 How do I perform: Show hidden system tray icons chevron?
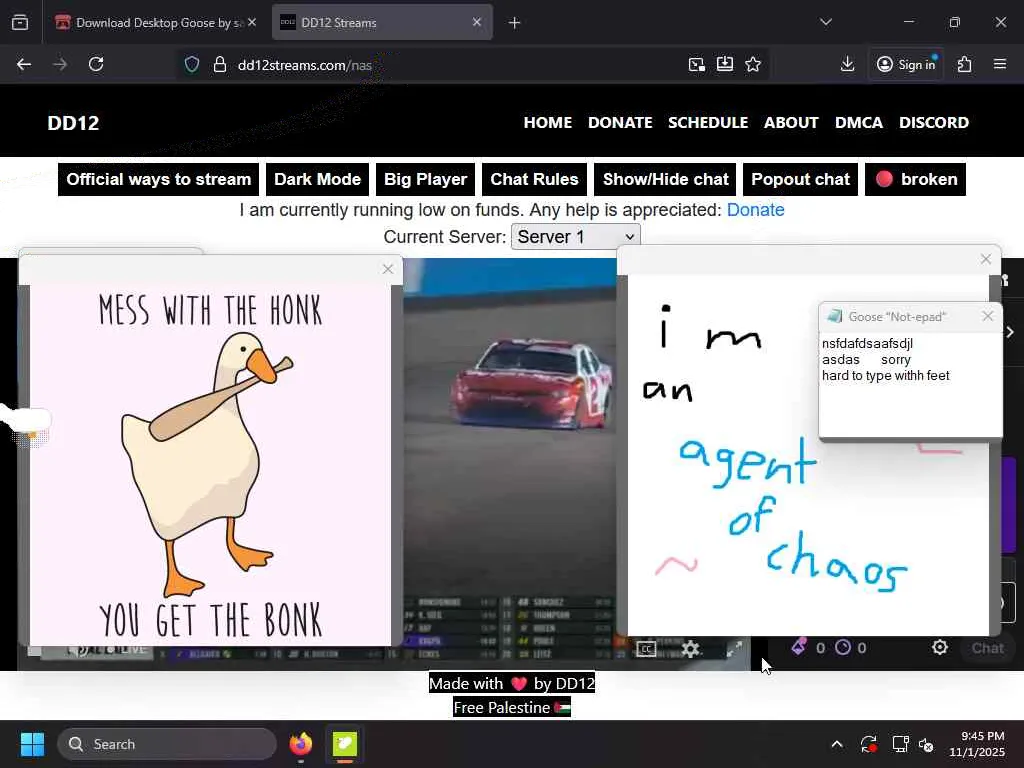(x=837, y=744)
